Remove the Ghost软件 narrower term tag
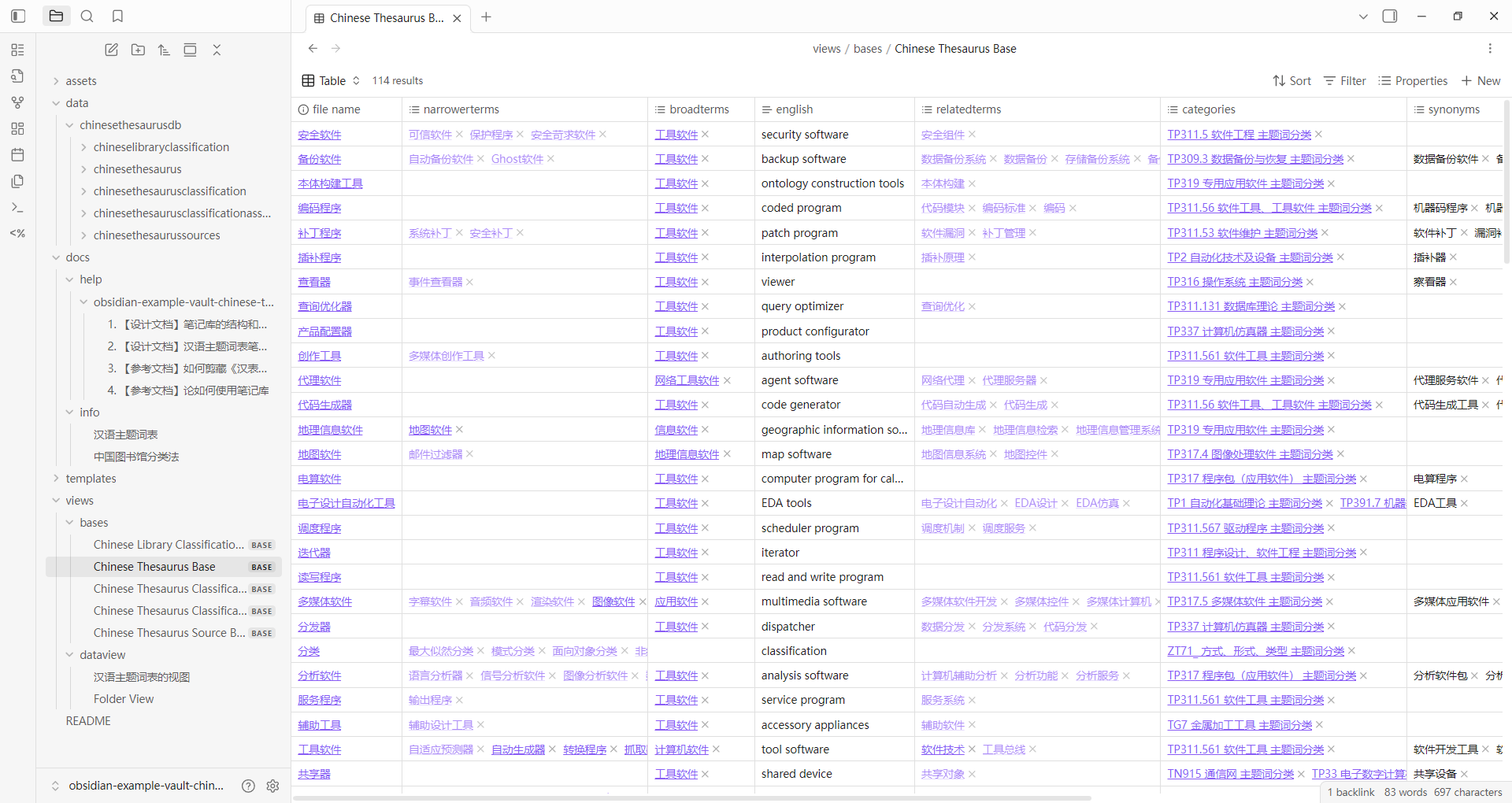This screenshot has height=803, width=1512. tap(551, 159)
